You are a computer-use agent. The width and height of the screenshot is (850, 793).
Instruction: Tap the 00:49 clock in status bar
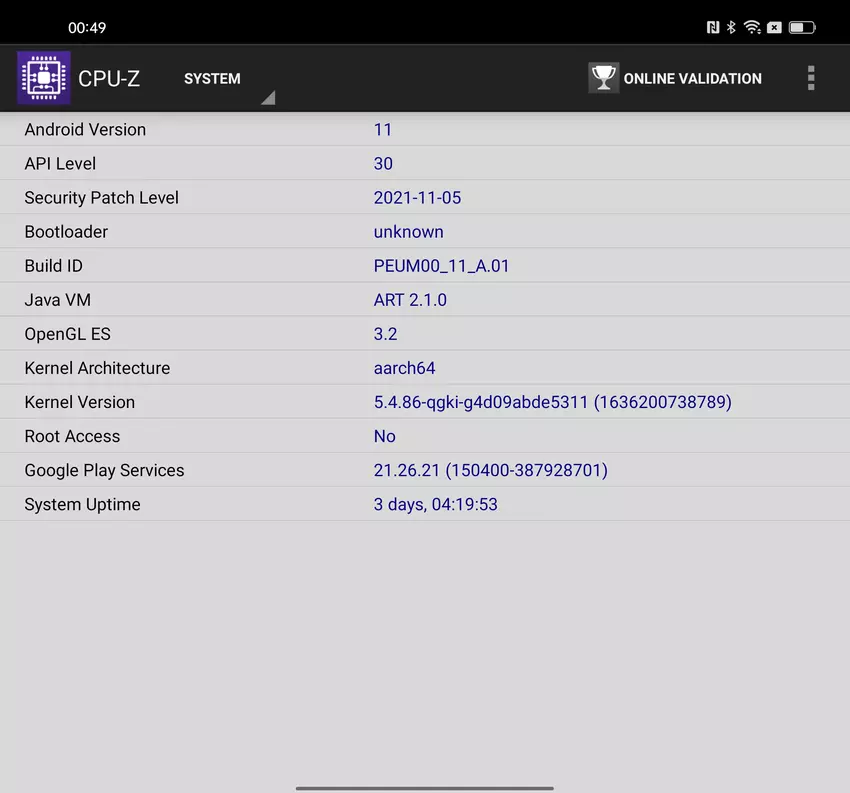tap(87, 28)
